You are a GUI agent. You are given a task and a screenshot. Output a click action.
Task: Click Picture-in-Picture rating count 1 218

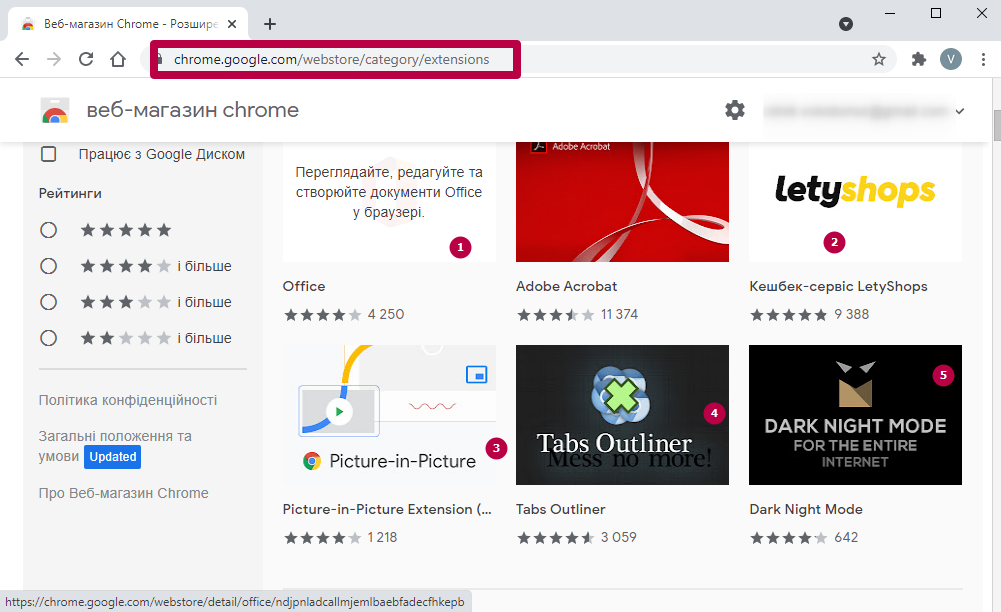tap(382, 537)
